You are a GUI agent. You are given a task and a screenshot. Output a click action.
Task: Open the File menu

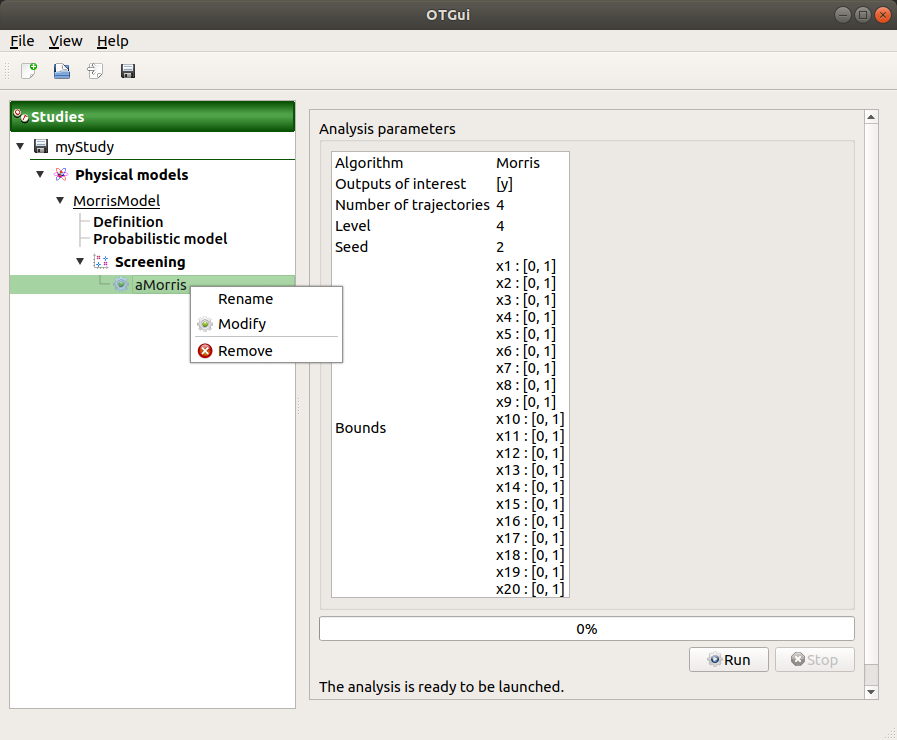pos(22,41)
